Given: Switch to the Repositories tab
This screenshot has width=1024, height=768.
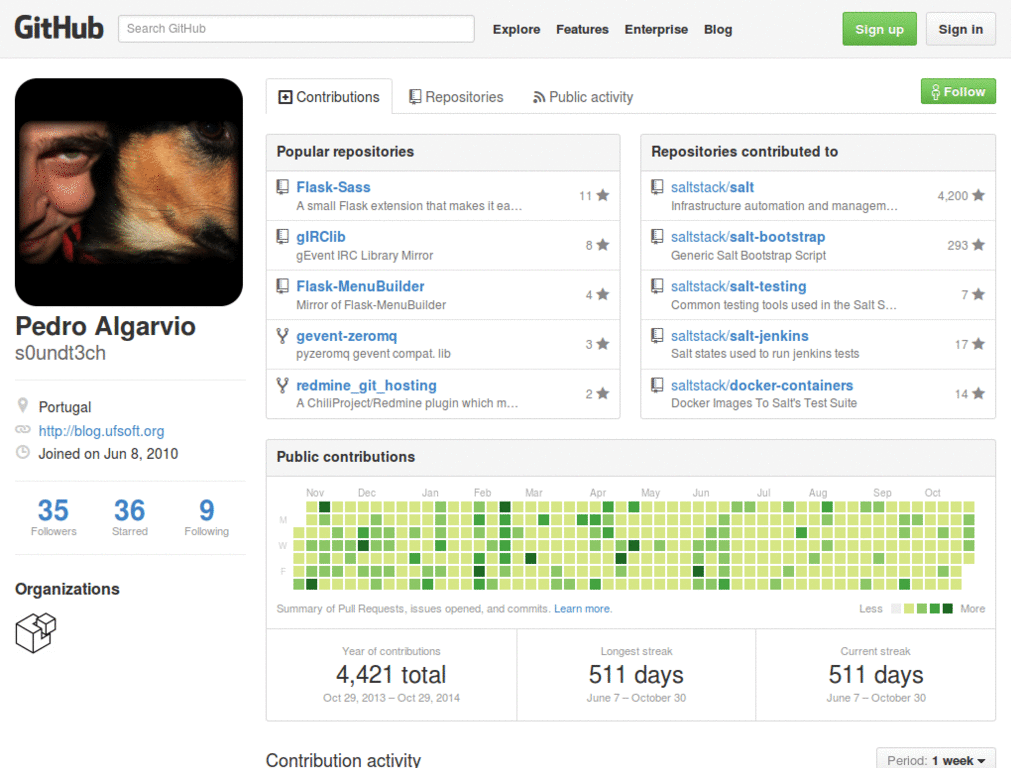Looking at the screenshot, I should coord(456,97).
